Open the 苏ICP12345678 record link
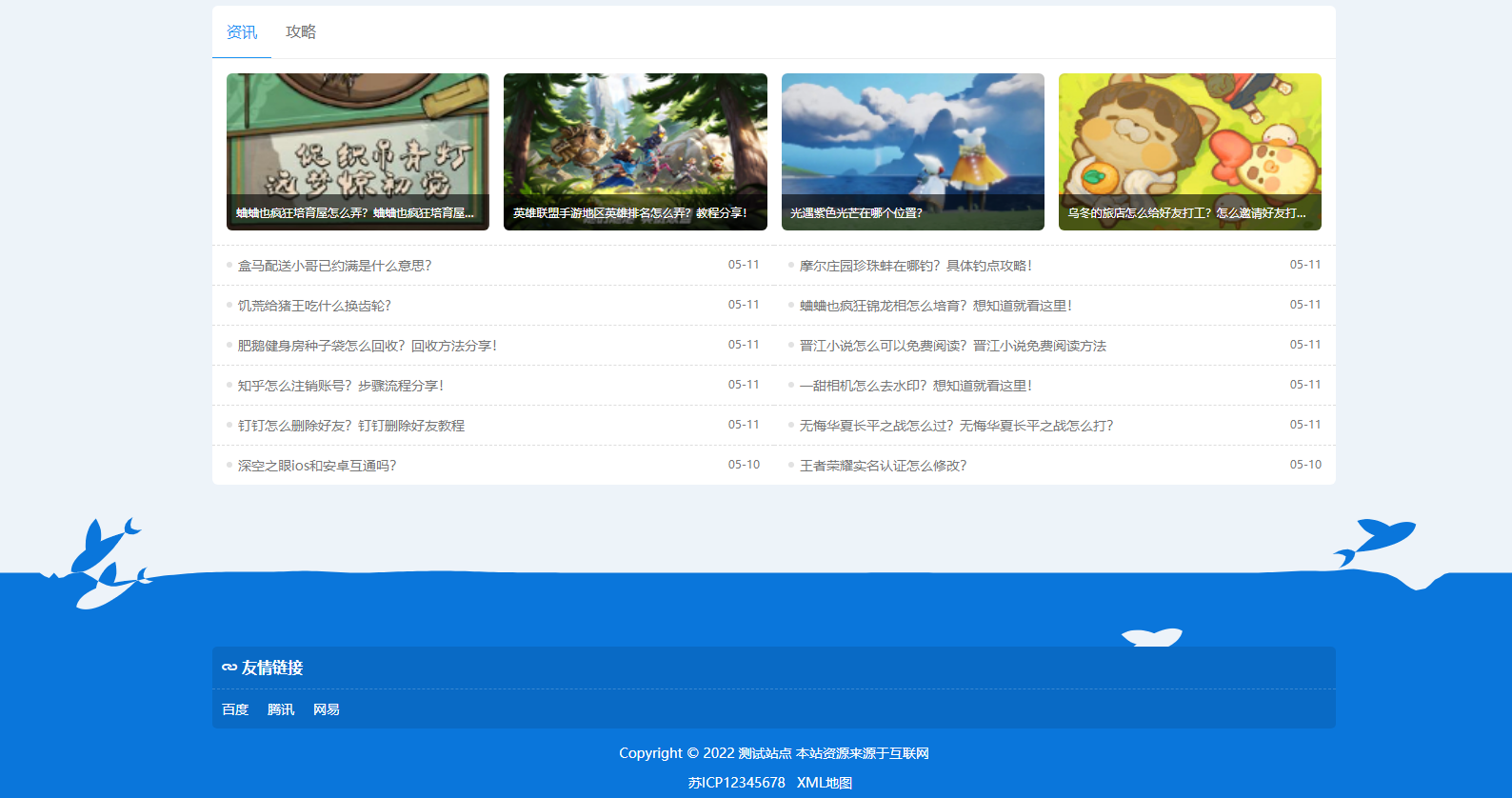This screenshot has width=1512, height=798. point(737,783)
